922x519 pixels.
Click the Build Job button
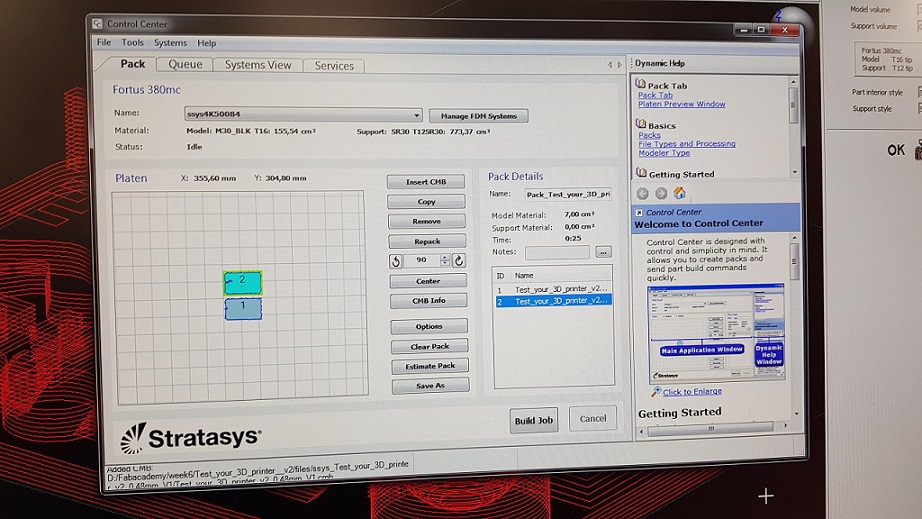pos(534,420)
